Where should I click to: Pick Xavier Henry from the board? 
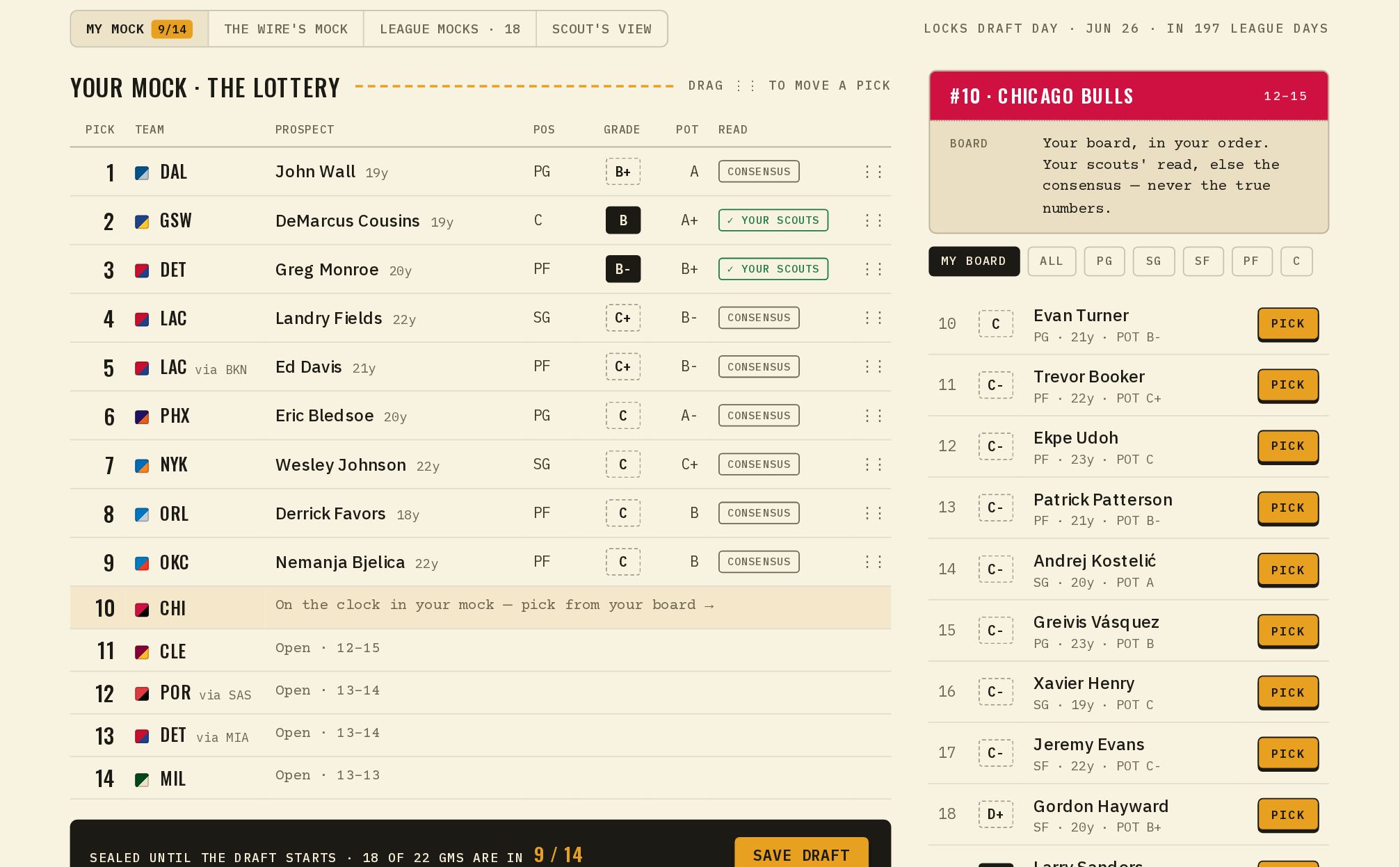pyautogui.click(x=1288, y=692)
